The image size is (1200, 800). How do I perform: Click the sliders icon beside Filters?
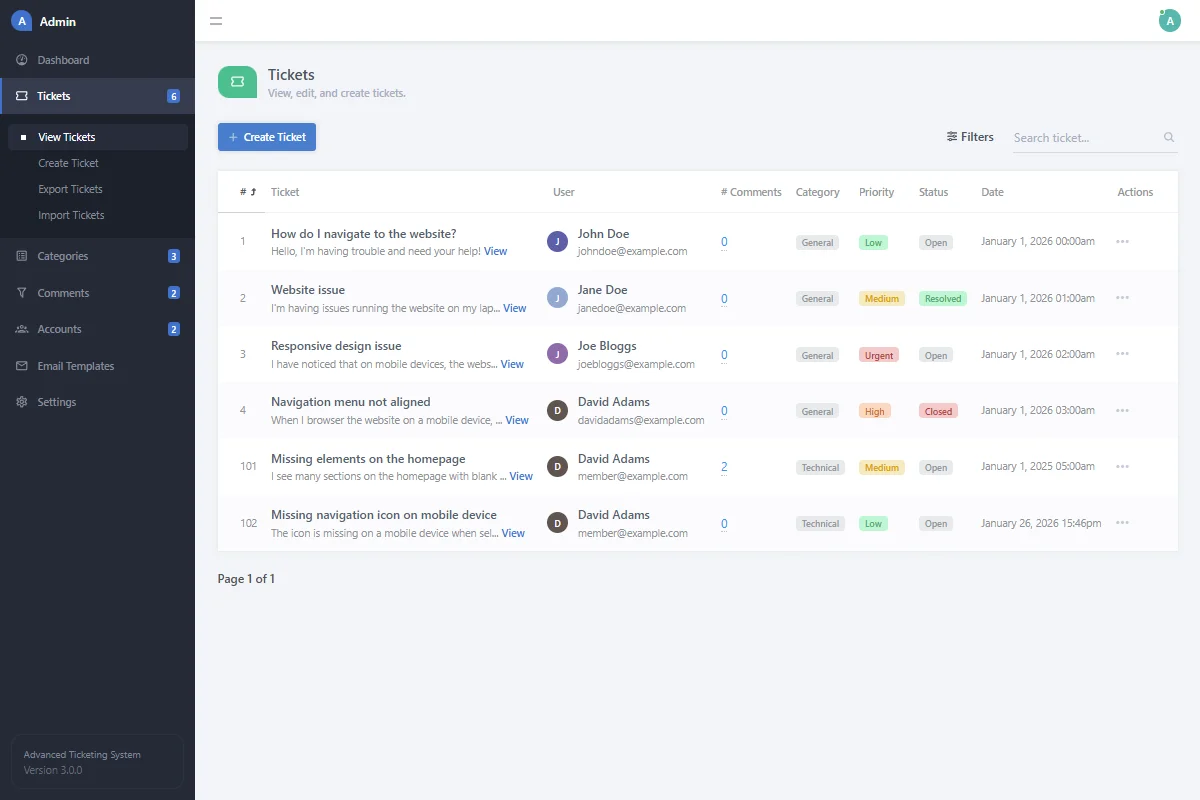point(952,137)
